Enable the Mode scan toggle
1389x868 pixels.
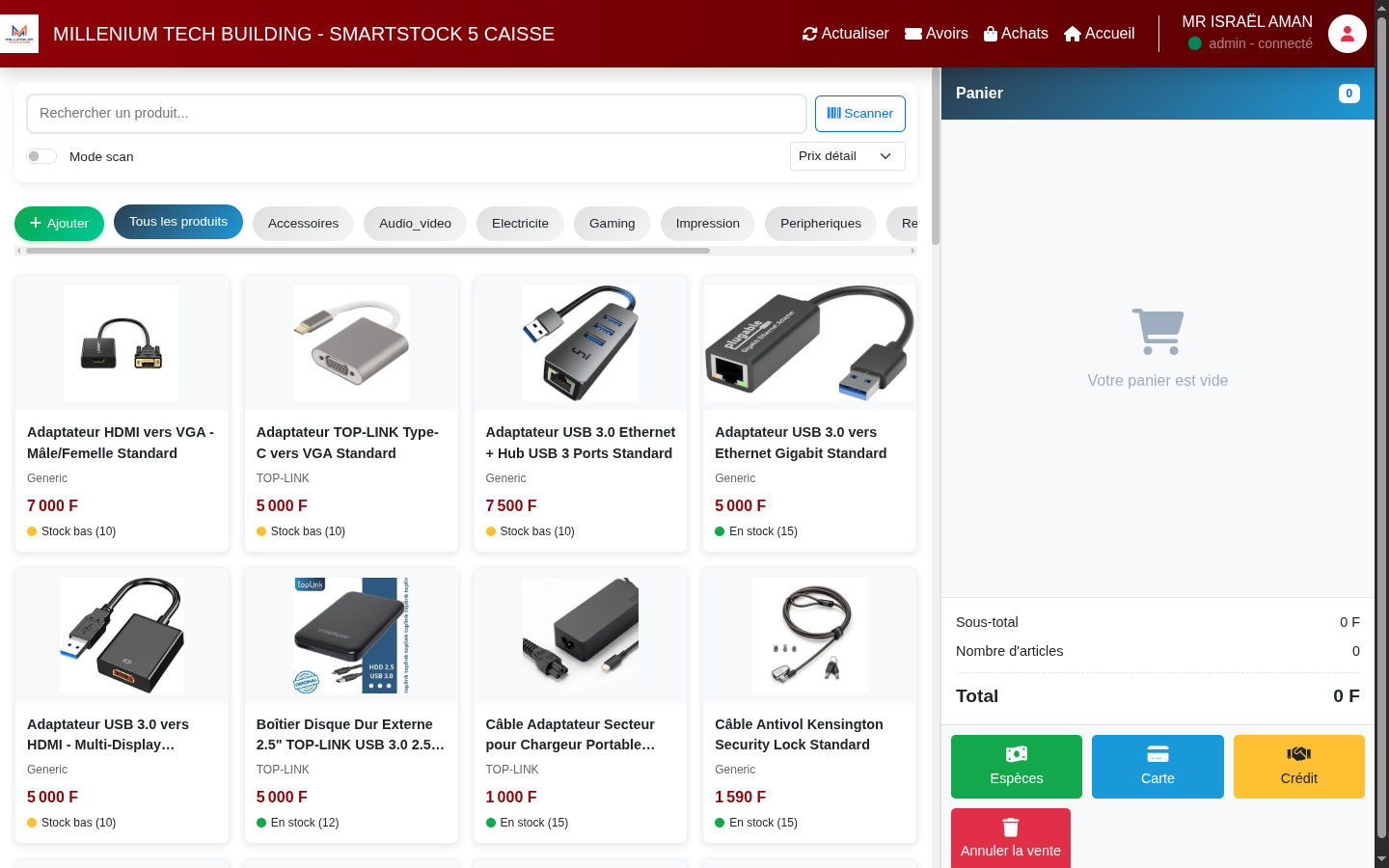click(x=41, y=155)
